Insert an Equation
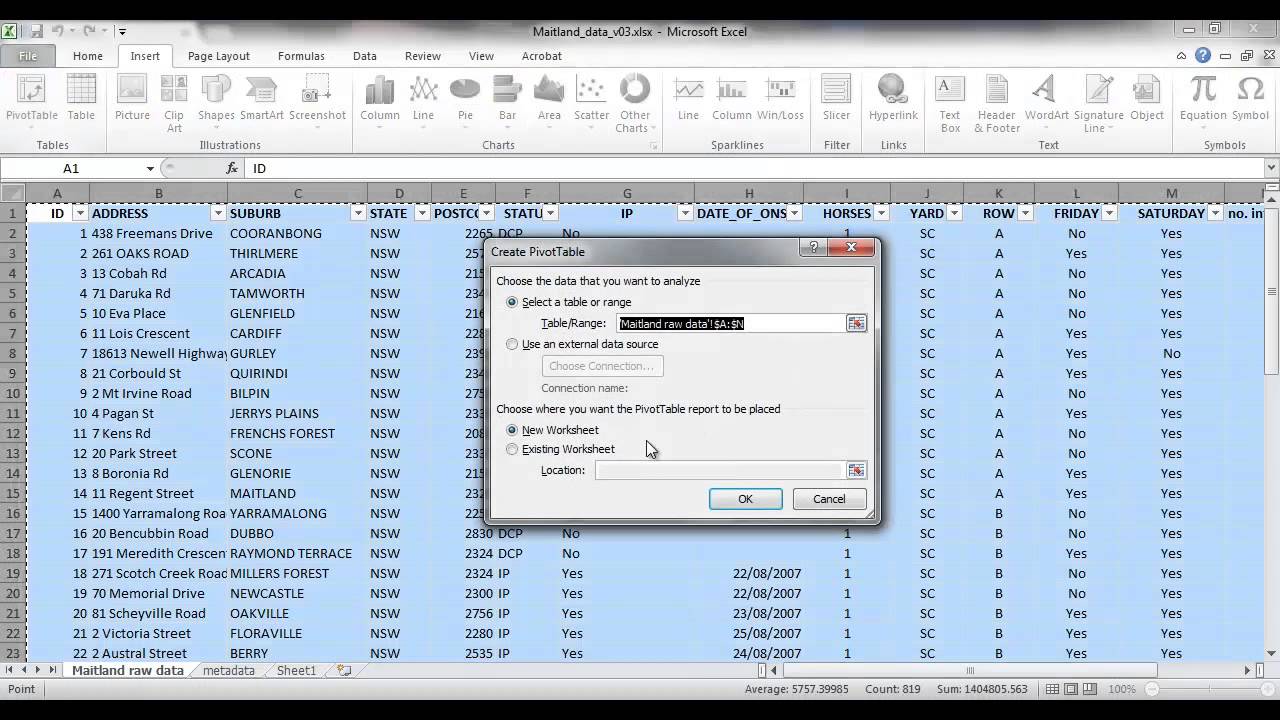This screenshot has width=1280, height=720. point(1202,101)
